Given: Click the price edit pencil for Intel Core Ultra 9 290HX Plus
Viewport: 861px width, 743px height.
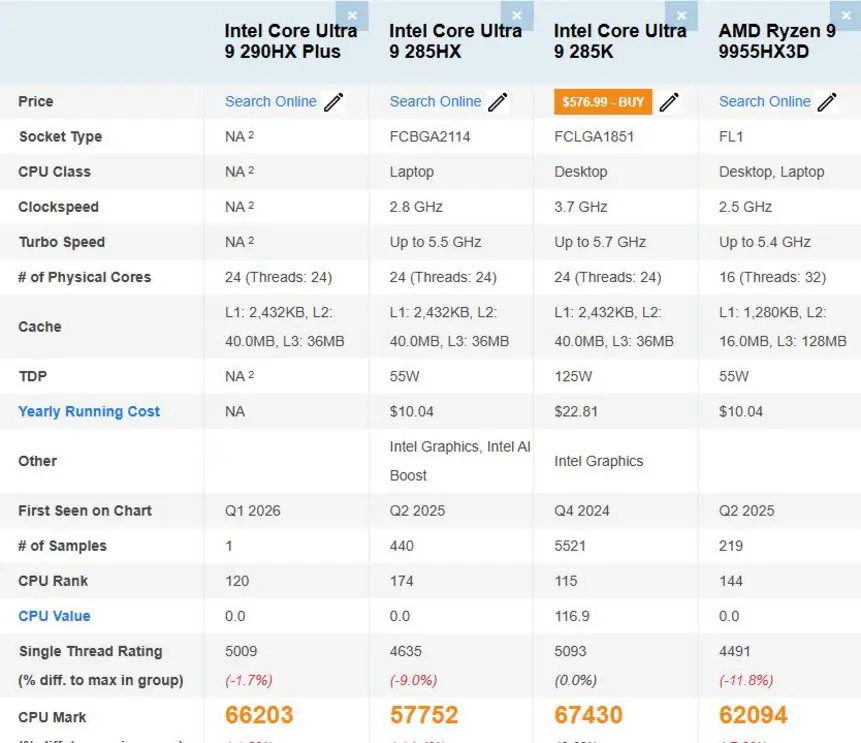Looking at the screenshot, I should (333, 101).
